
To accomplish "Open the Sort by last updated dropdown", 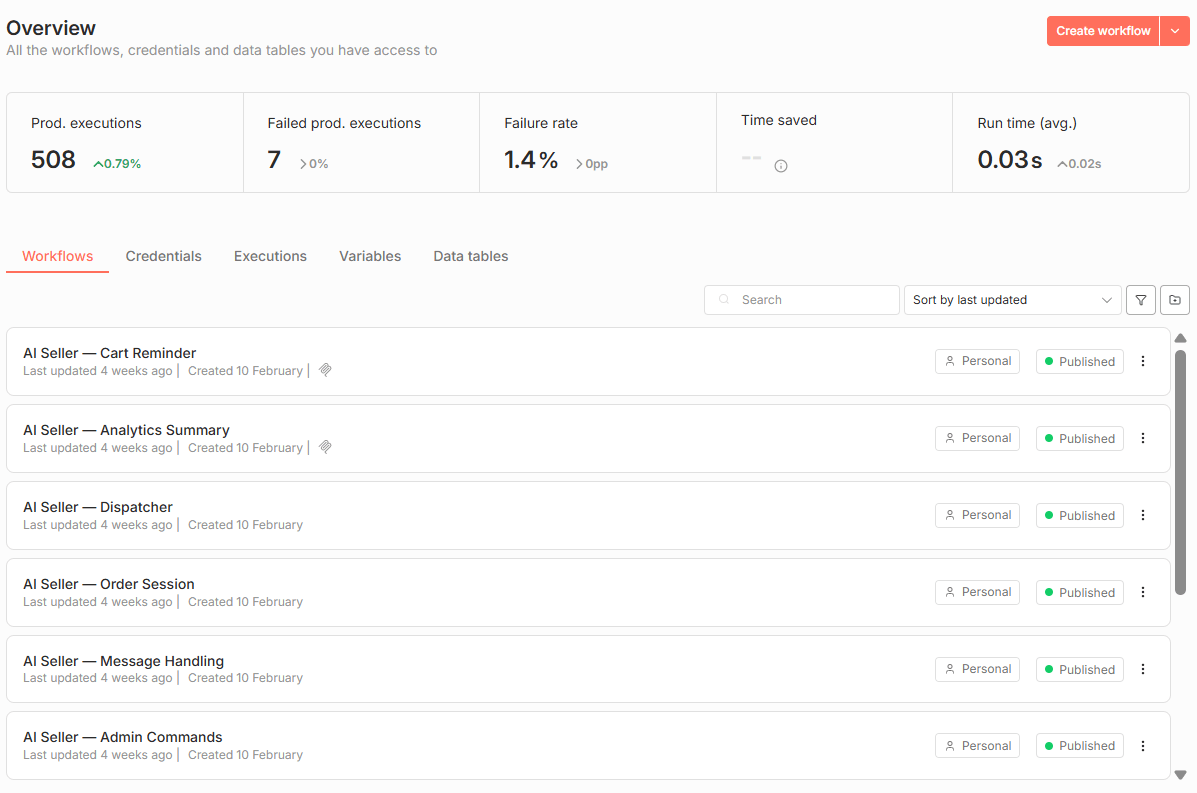I will coord(1012,300).
